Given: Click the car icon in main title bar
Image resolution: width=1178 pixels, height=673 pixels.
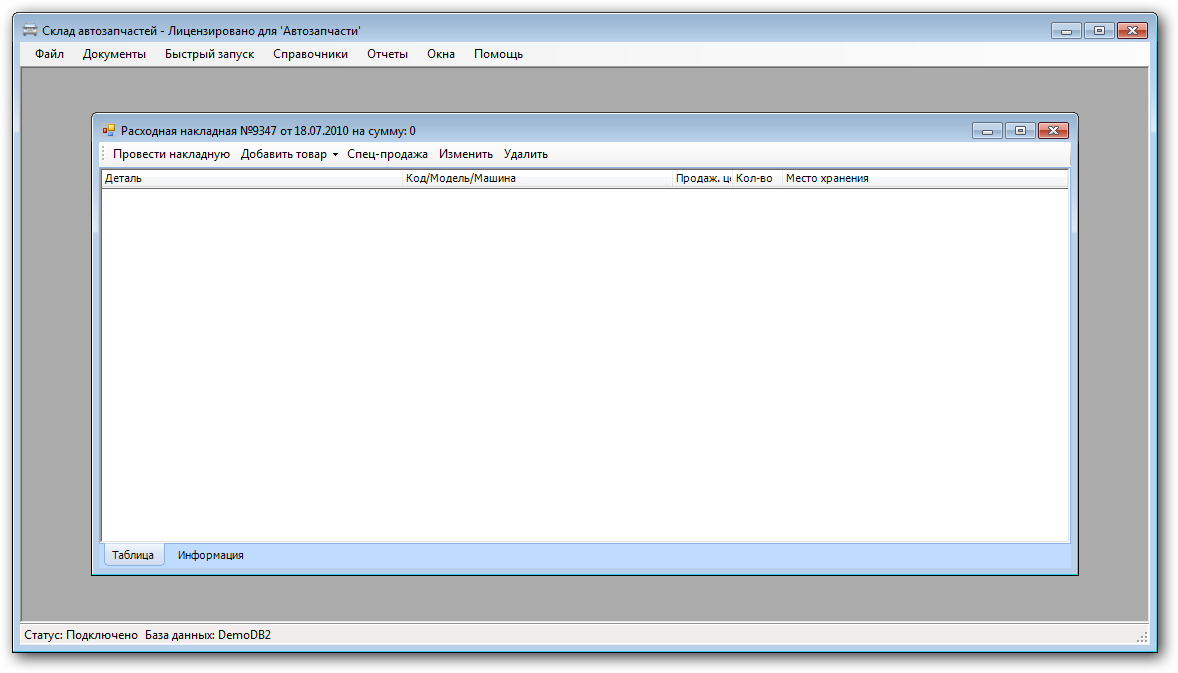Looking at the screenshot, I should click(x=30, y=31).
